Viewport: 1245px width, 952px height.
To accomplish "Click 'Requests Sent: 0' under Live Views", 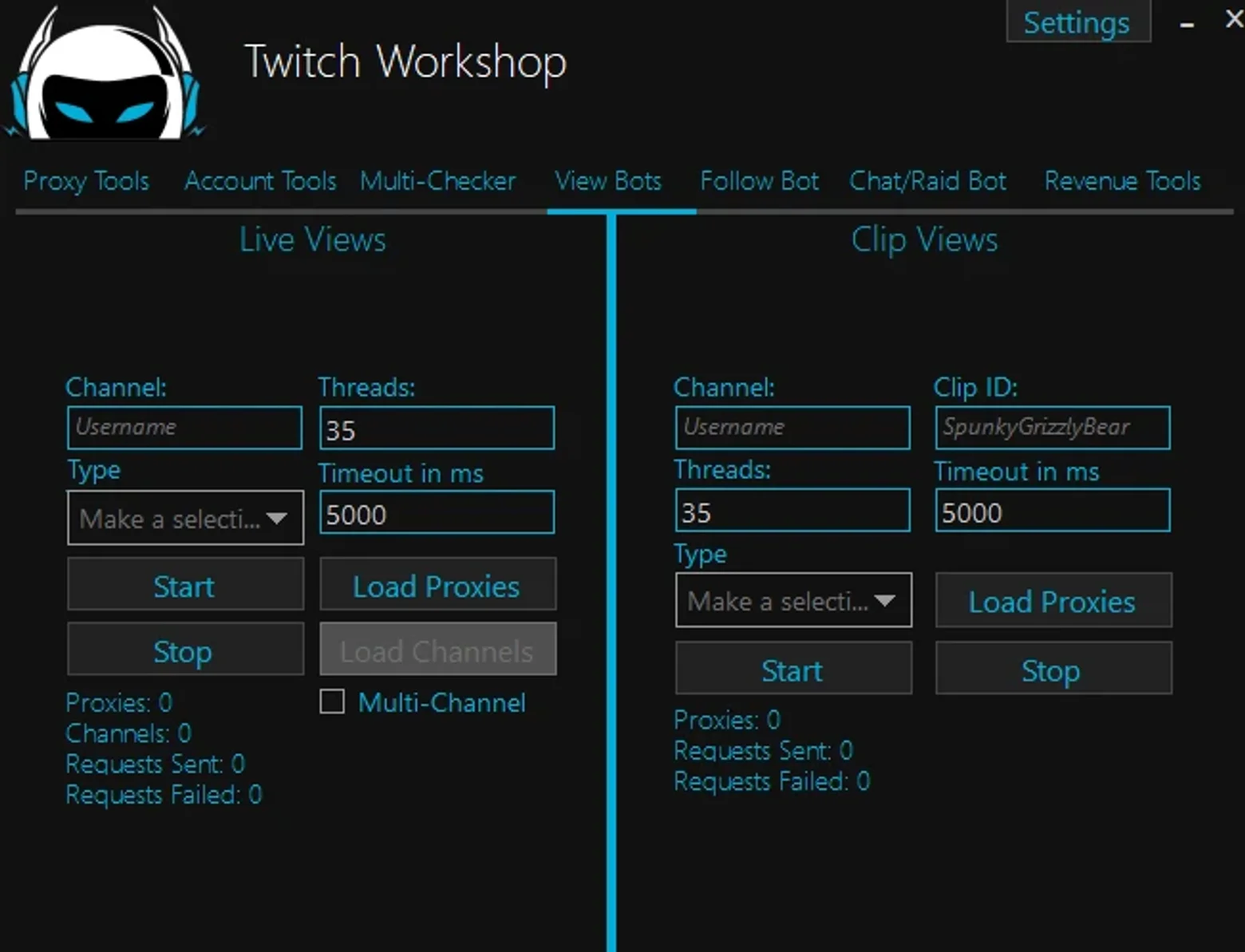I will 156,764.
